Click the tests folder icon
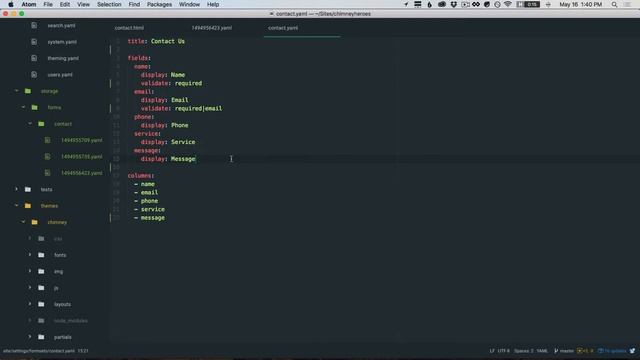The height and width of the screenshot is (360, 640). (28, 189)
